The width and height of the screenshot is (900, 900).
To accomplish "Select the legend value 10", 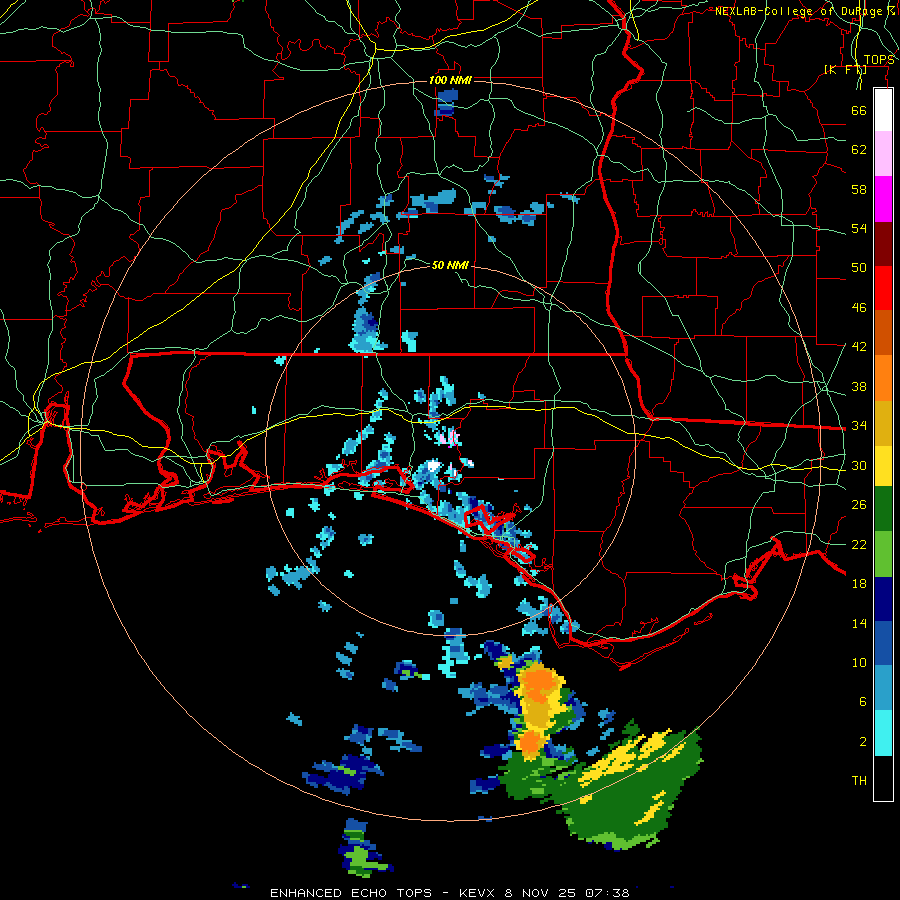I will pos(859,662).
